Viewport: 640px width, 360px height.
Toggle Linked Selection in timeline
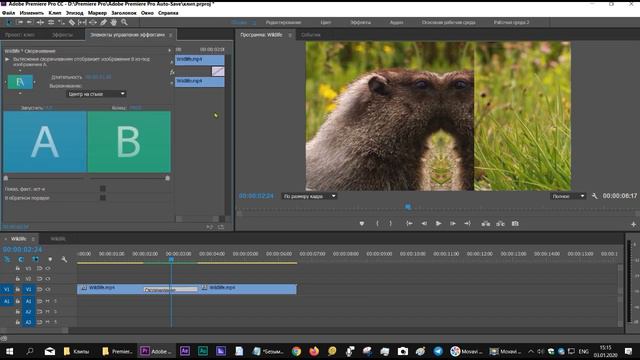coord(36,259)
